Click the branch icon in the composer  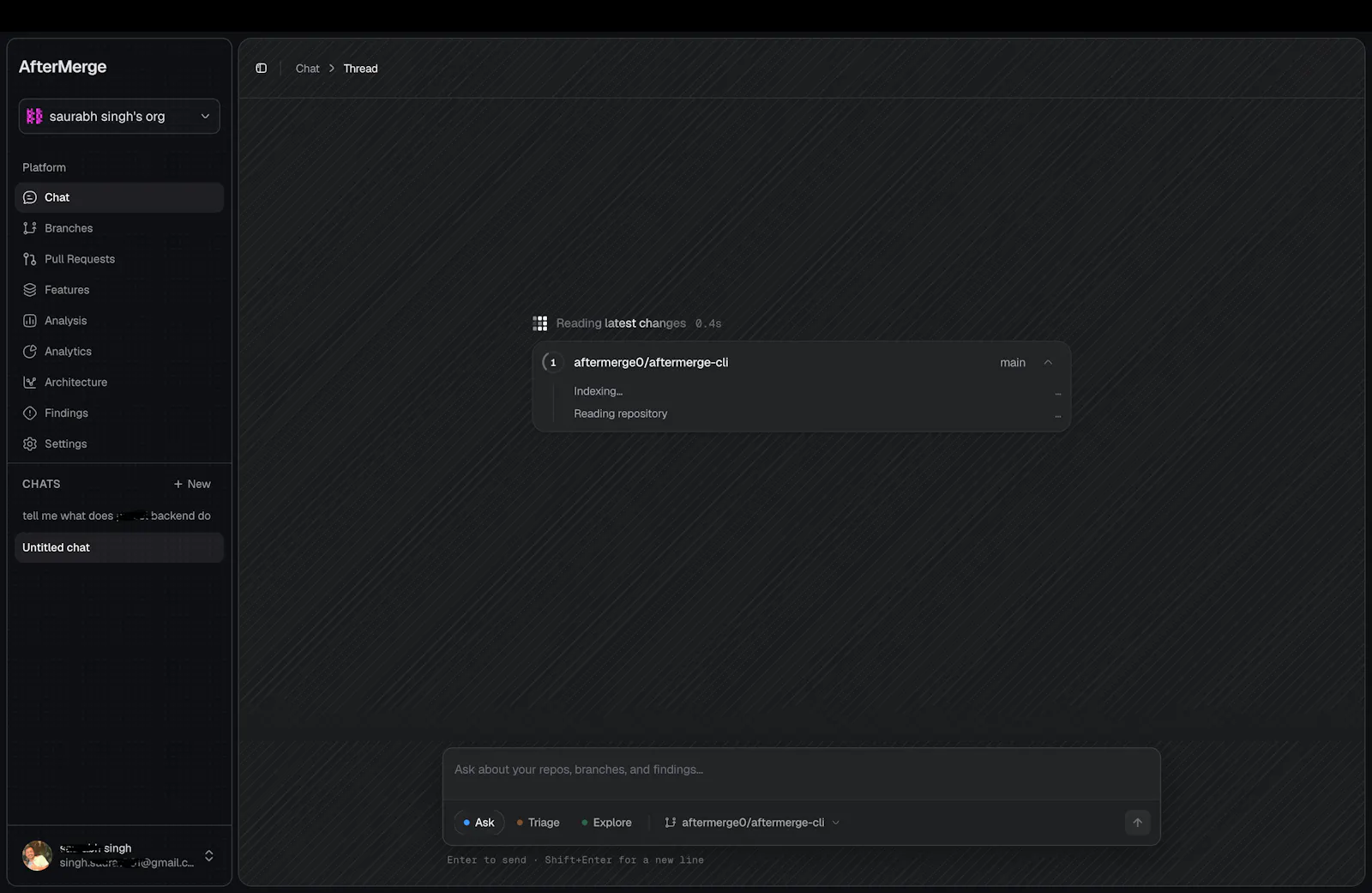671,823
